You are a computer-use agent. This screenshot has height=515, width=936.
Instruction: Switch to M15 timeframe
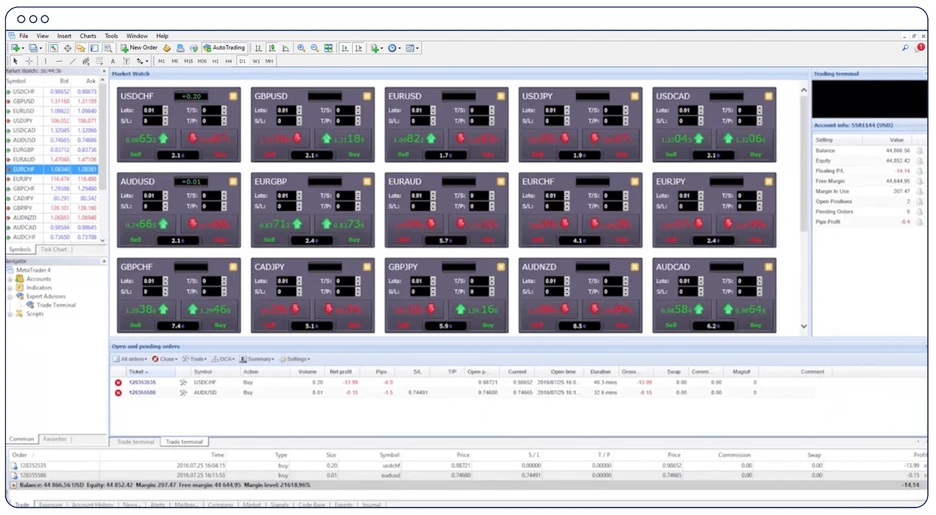tap(188, 61)
